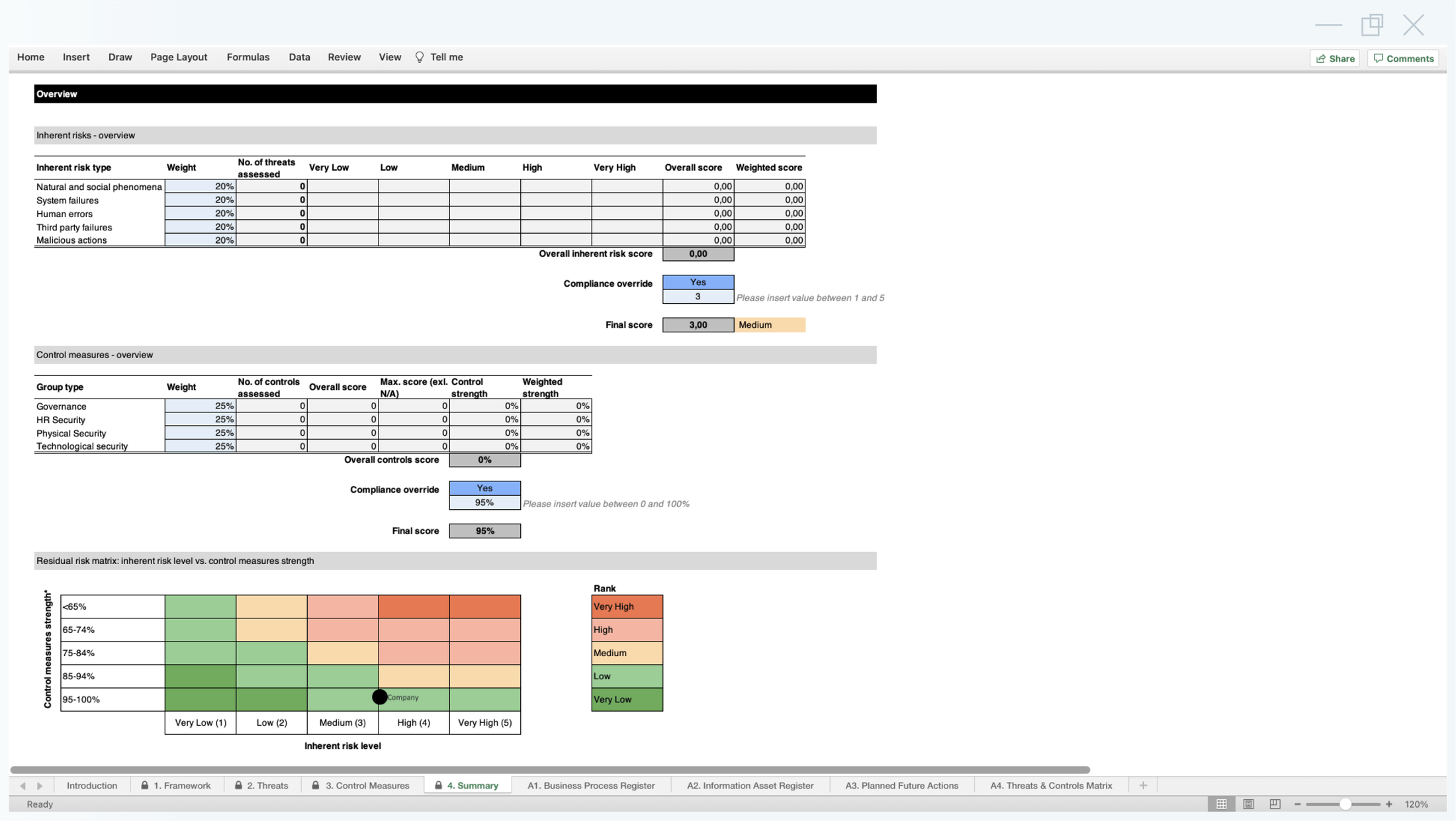Open the Formulas ribbon menu
Image resolution: width=1456 pixels, height=821 pixels.
click(x=248, y=57)
